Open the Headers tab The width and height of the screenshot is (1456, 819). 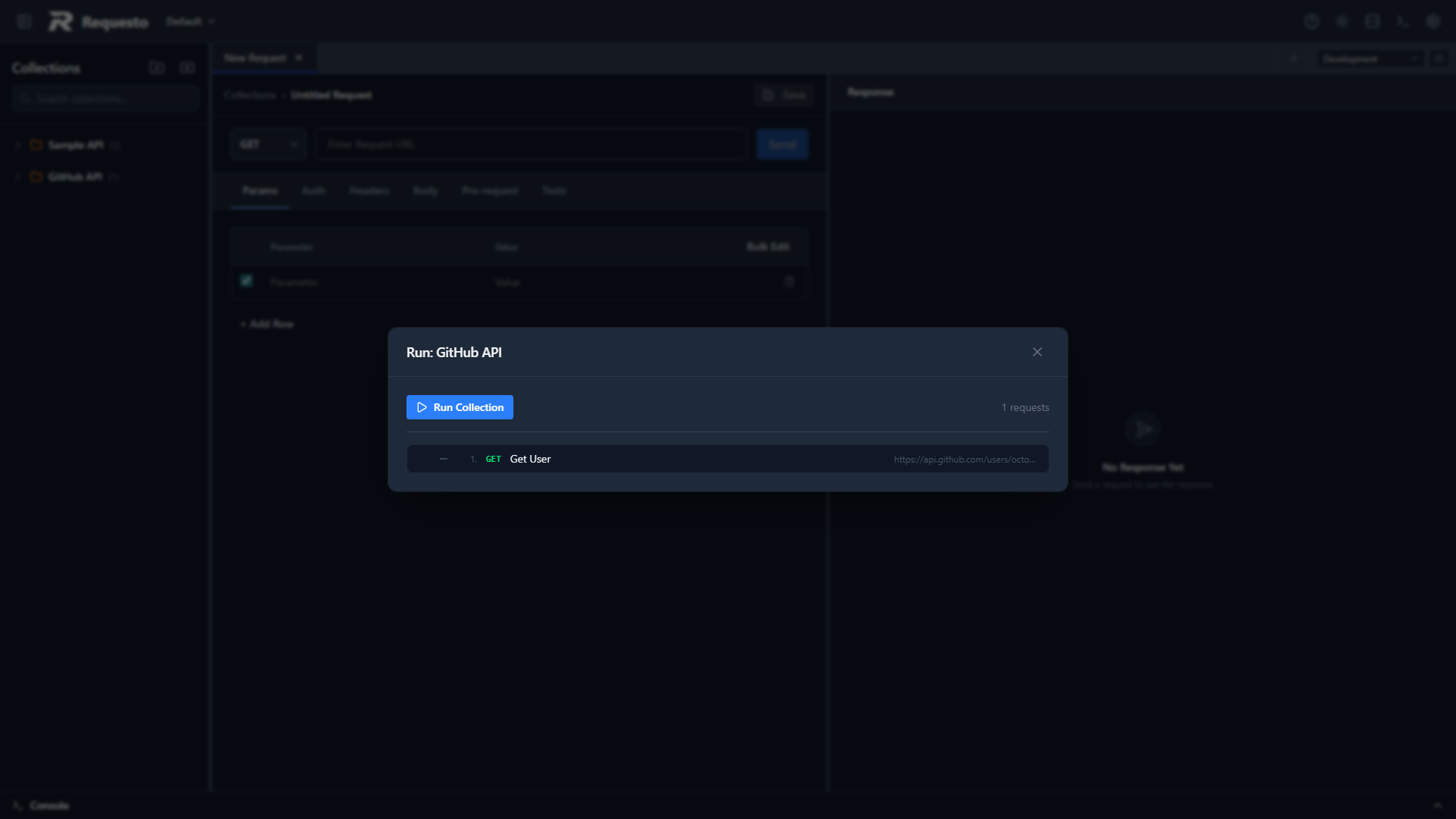369,190
